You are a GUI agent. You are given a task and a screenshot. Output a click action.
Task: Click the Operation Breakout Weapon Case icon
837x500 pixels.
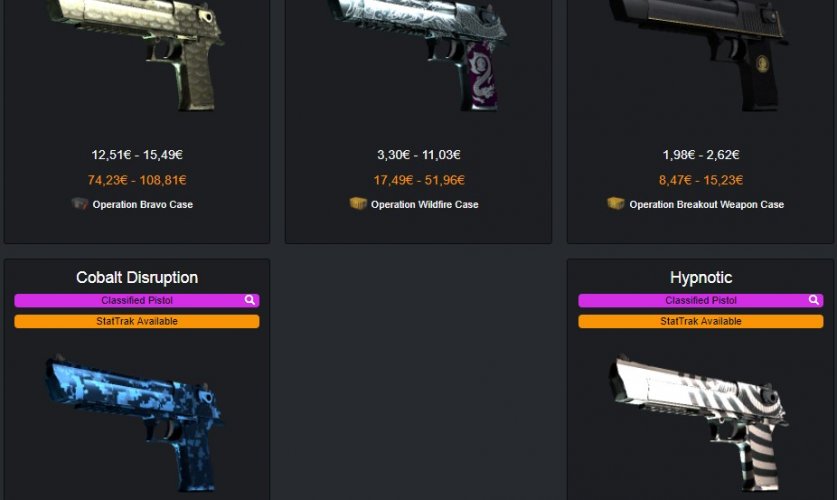point(615,203)
